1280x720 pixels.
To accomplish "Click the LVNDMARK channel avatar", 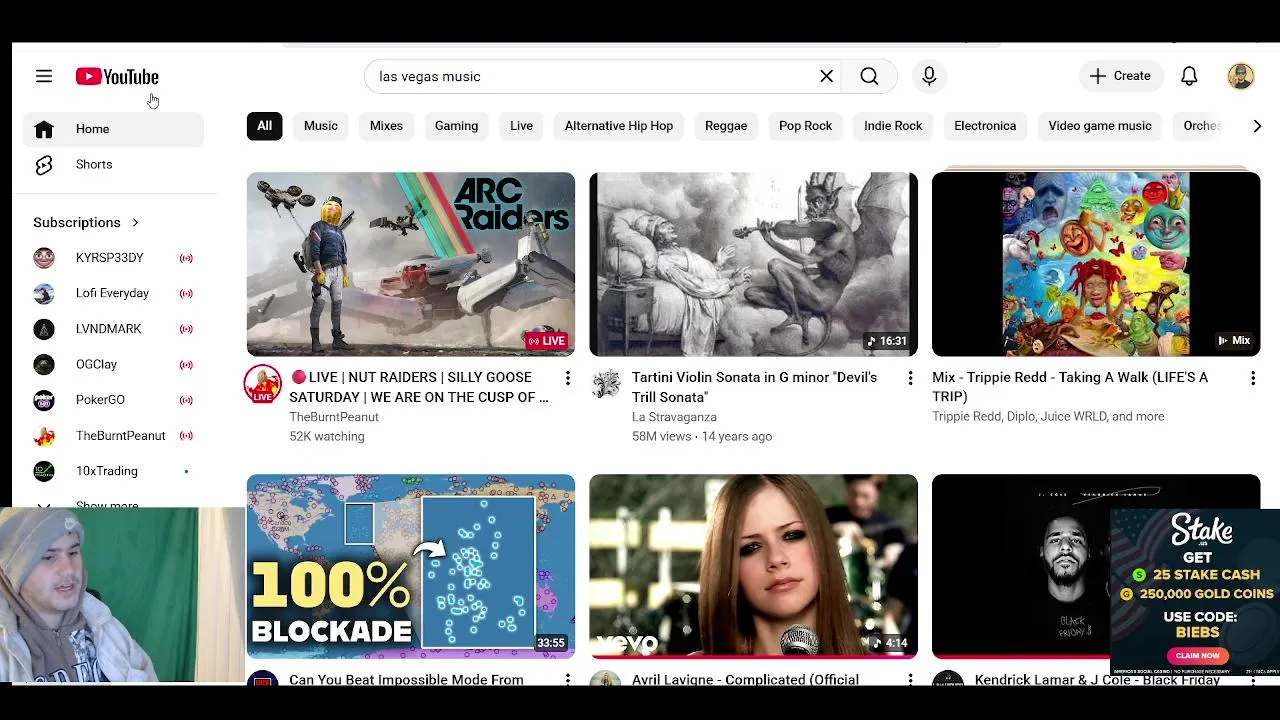I will pyautogui.click(x=44, y=329).
